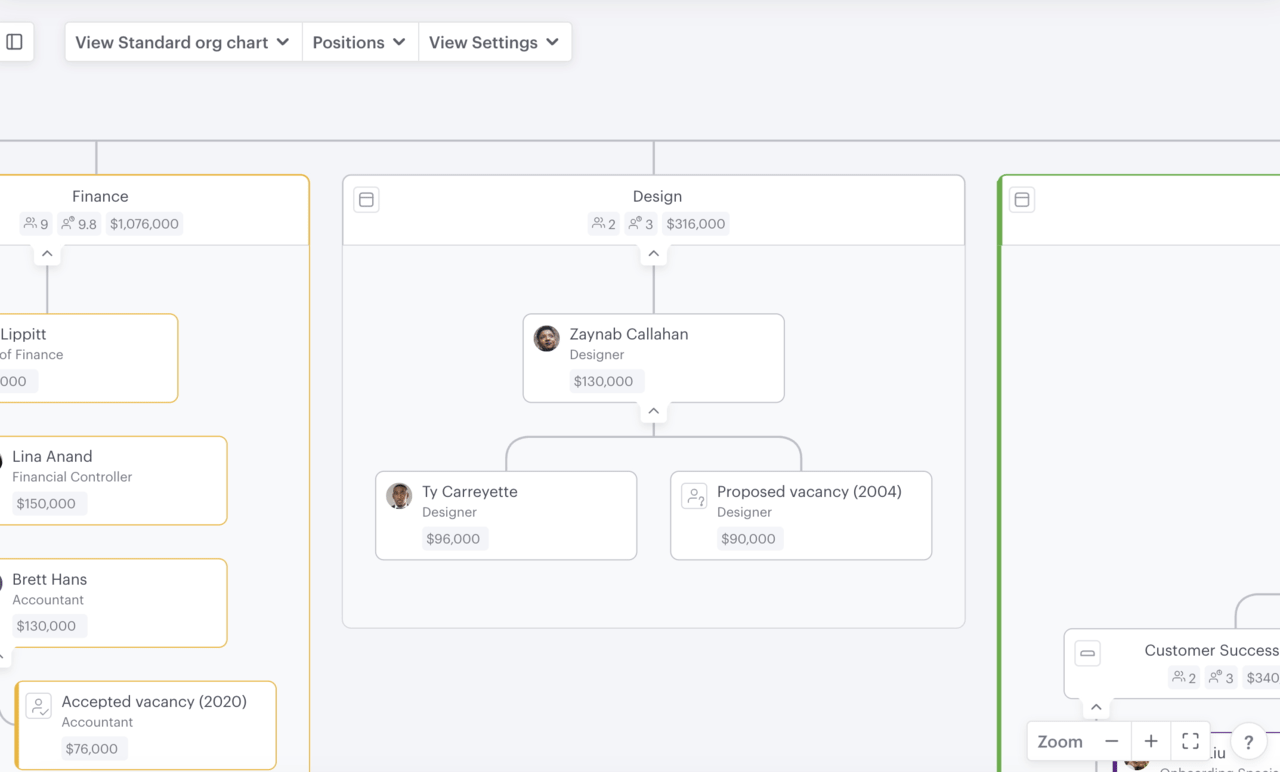Image resolution: width=1280 pixels, height=772 pixels.
Task: Open the View Standard org chart dropdown
Action: 181,42
